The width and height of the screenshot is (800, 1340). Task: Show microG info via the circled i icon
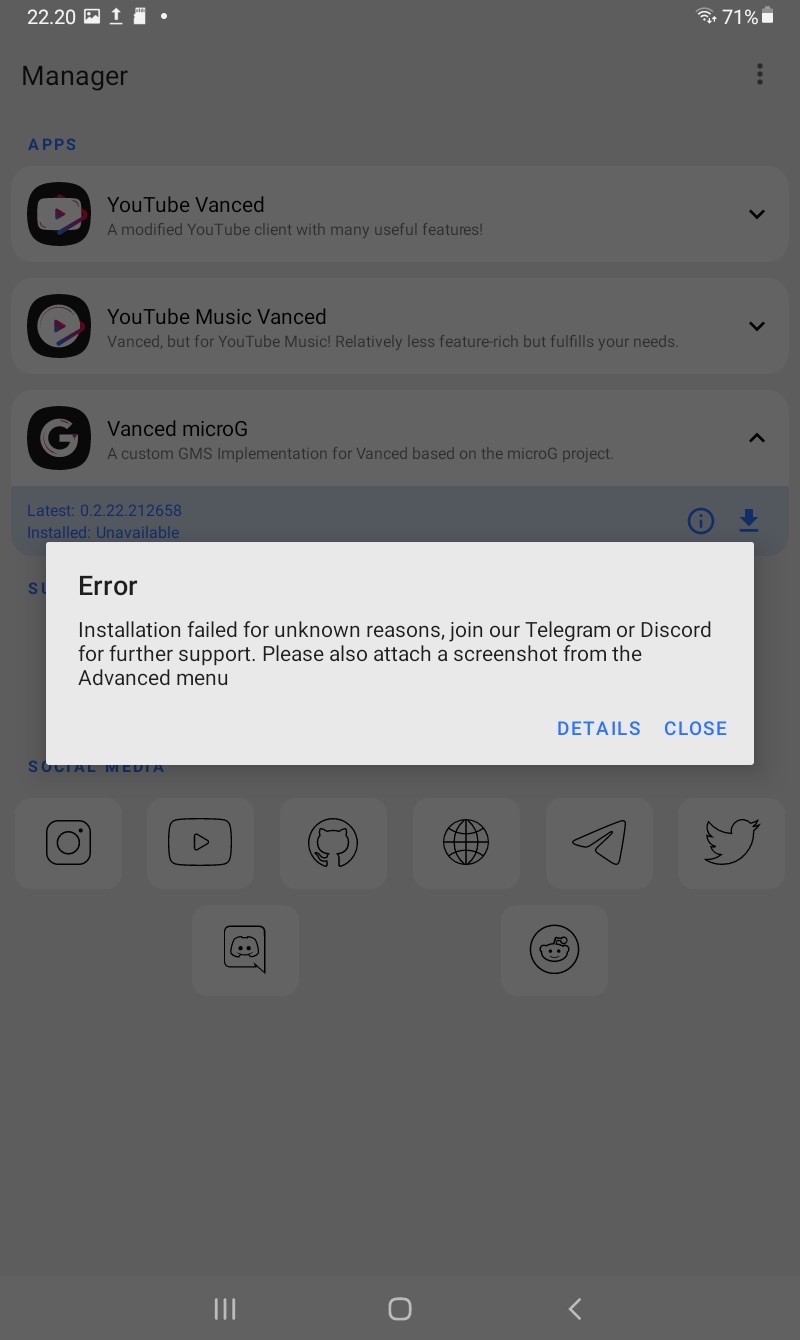701,521
